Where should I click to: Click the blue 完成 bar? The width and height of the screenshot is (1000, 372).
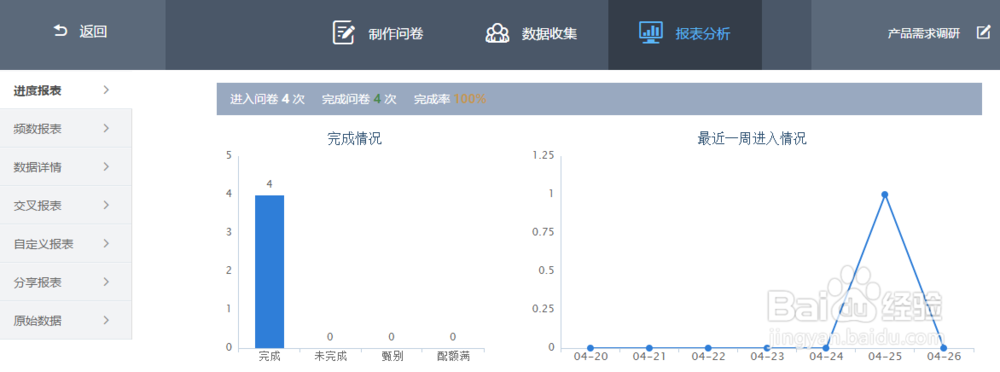pos(270,271)
